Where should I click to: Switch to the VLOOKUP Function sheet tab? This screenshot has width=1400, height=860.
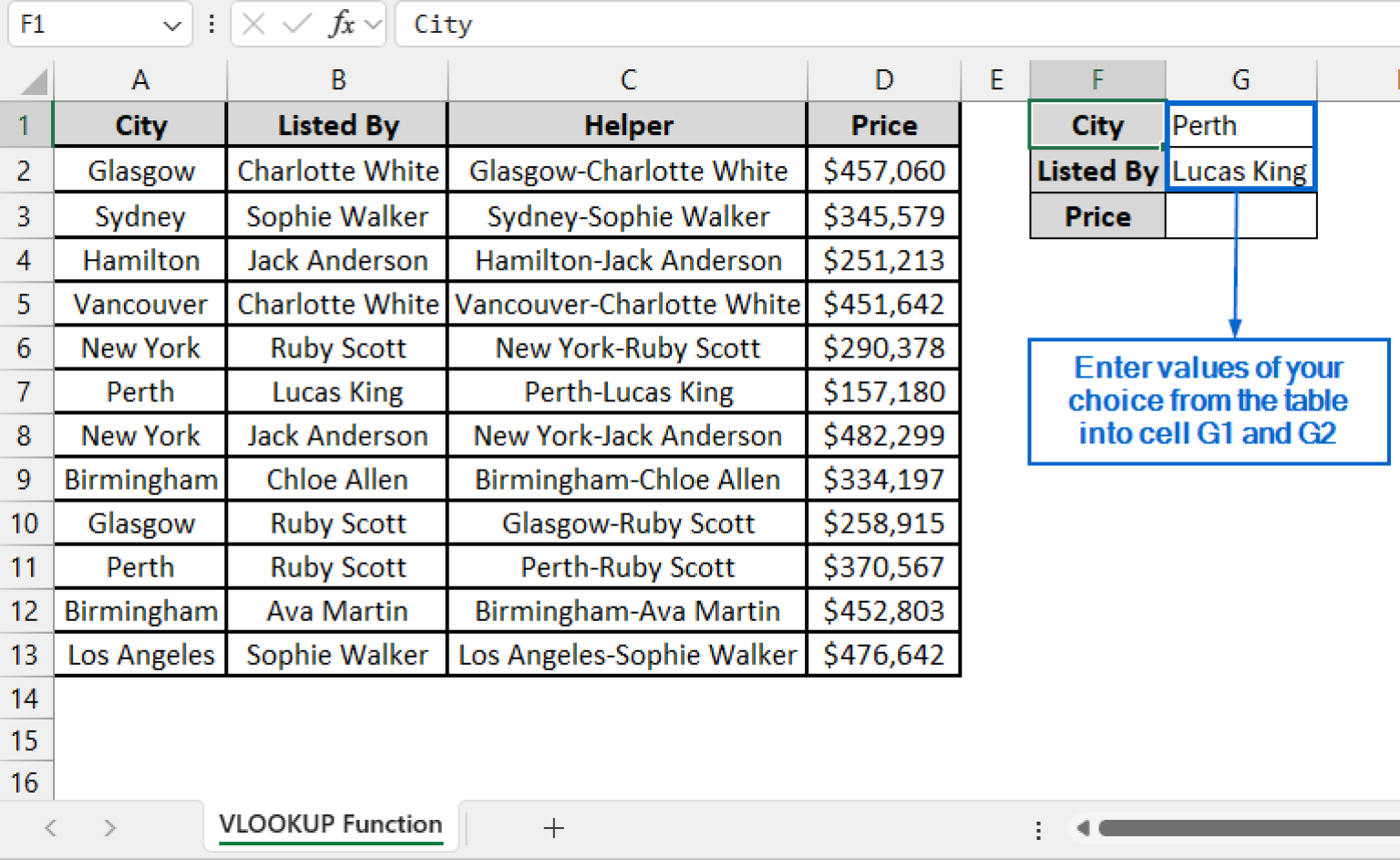pyautogui.click(x=330, y=825)
